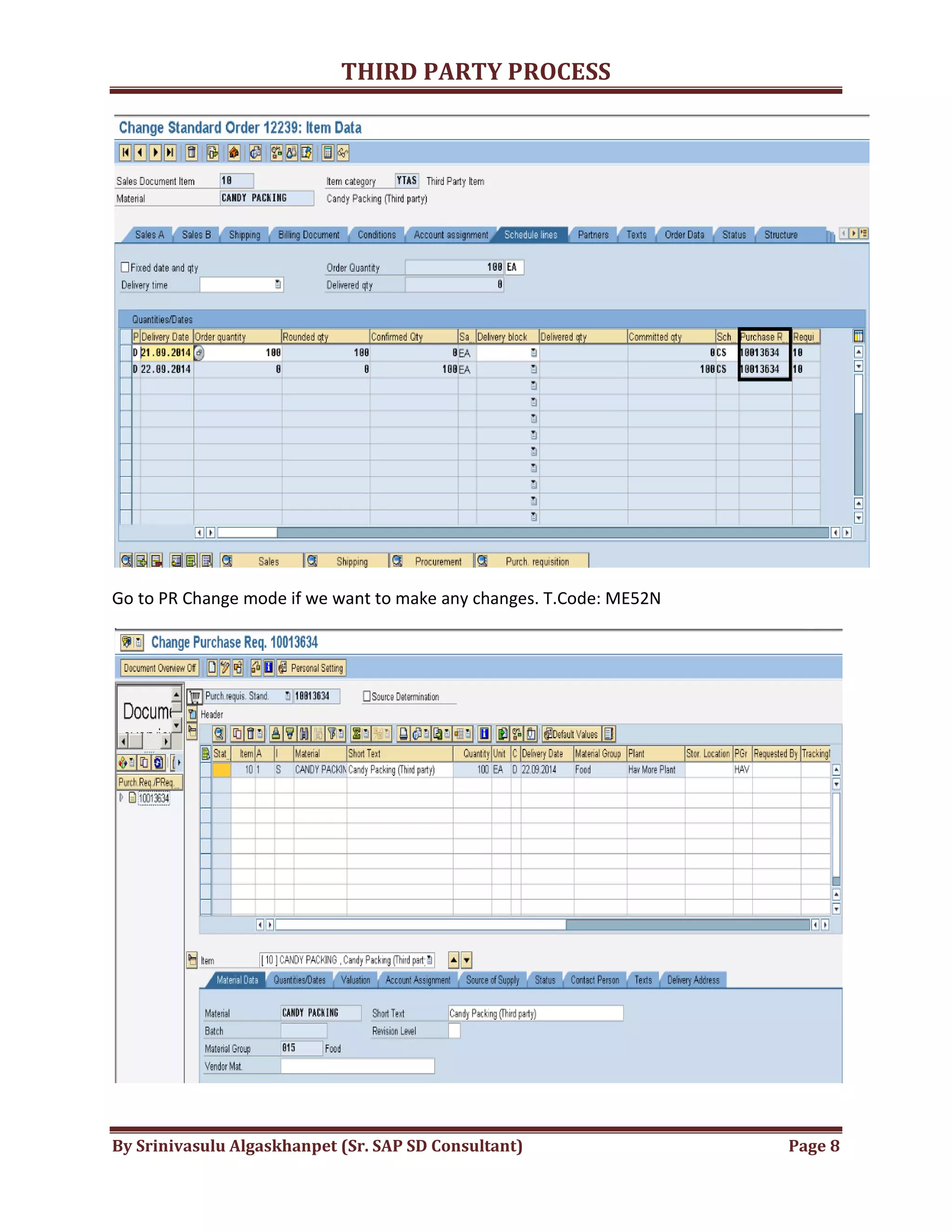Image resolution: width=952 pixels, height=1232 pixels.
Task: Collapse item overview section toggle
Action: [x=192, y=732]
